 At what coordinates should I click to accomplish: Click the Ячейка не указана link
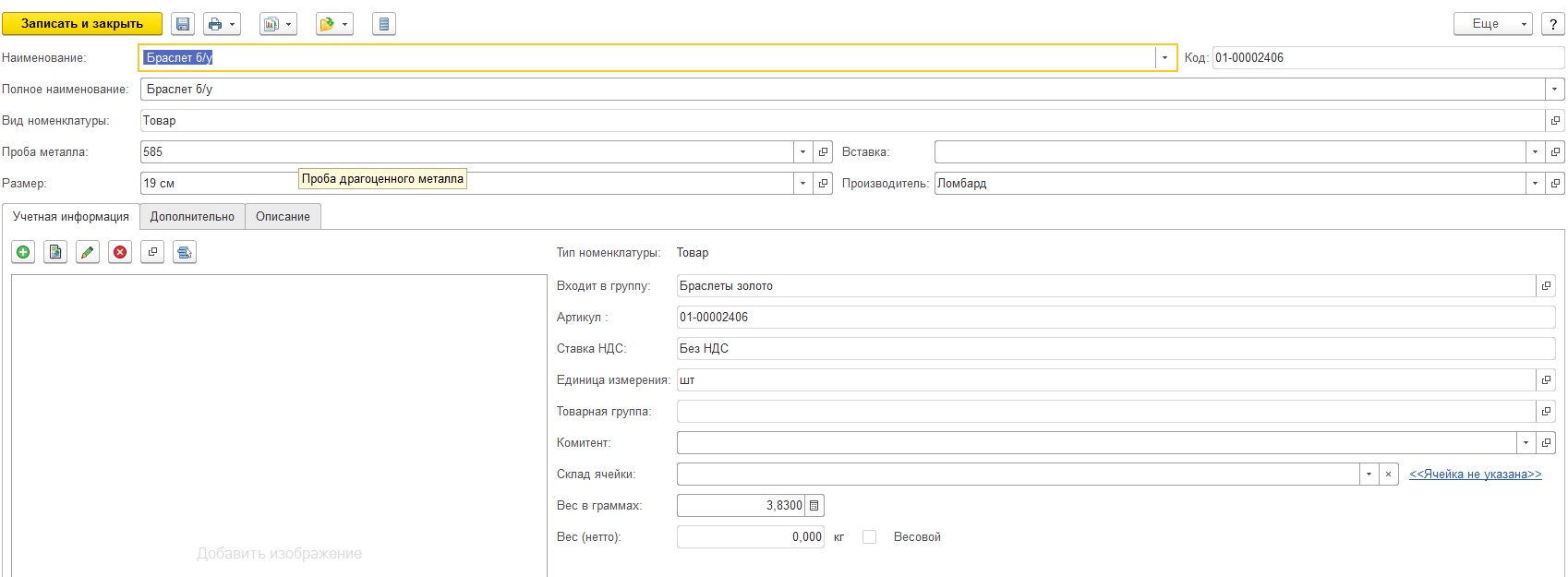1475,475
